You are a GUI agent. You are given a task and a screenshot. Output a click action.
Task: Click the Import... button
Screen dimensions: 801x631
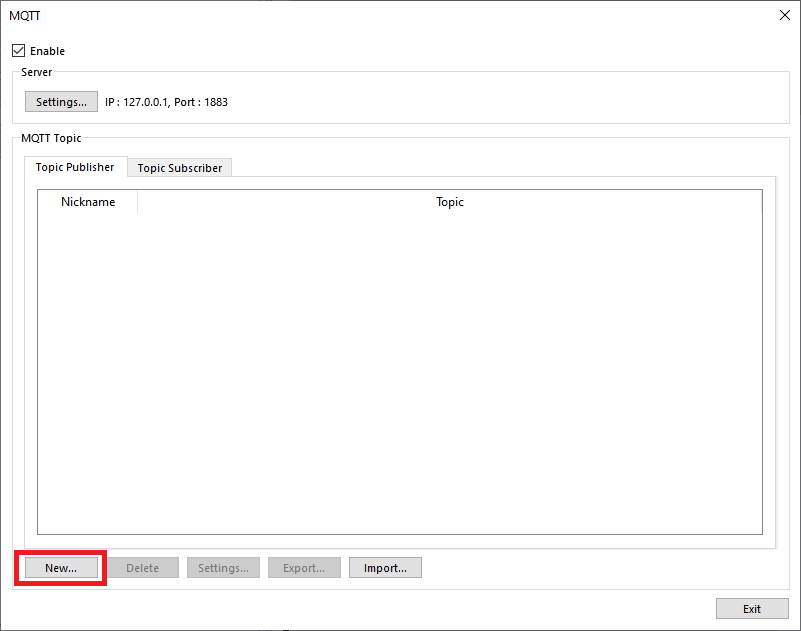click(x=385, y=568)
